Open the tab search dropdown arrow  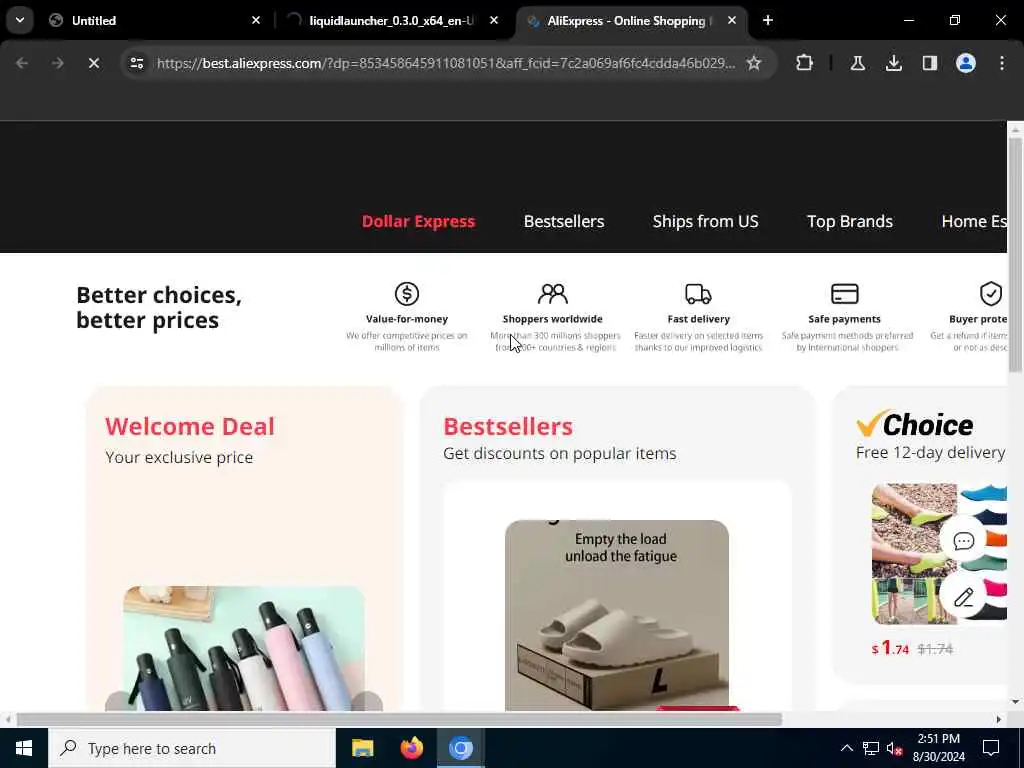tap(20, 20)
